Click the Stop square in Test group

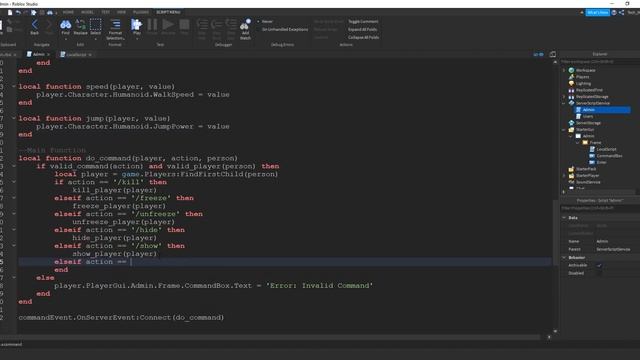click(x=184, y=25)
